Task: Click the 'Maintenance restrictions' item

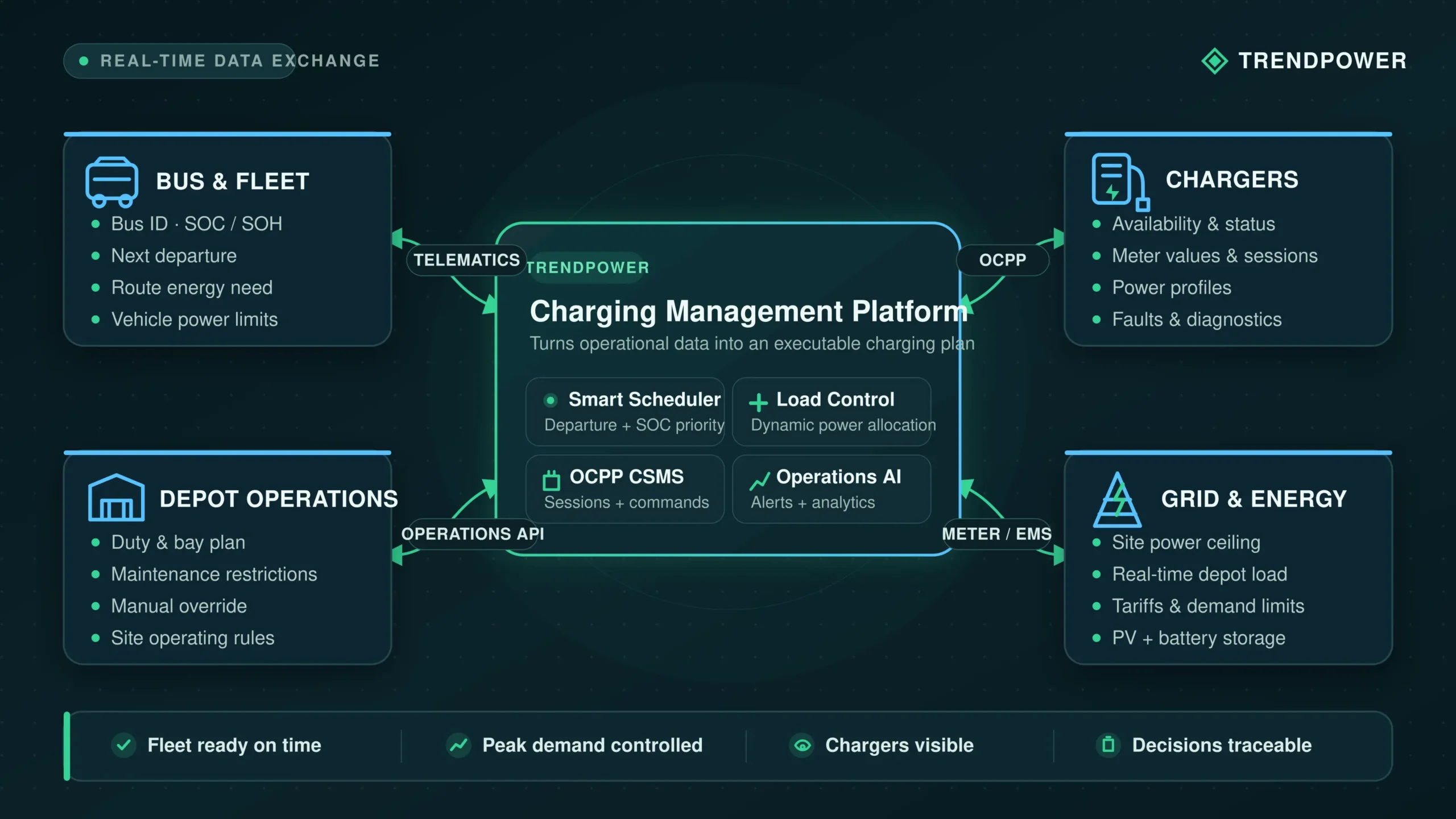Action: pyautogui.click(x=214, y=574)
